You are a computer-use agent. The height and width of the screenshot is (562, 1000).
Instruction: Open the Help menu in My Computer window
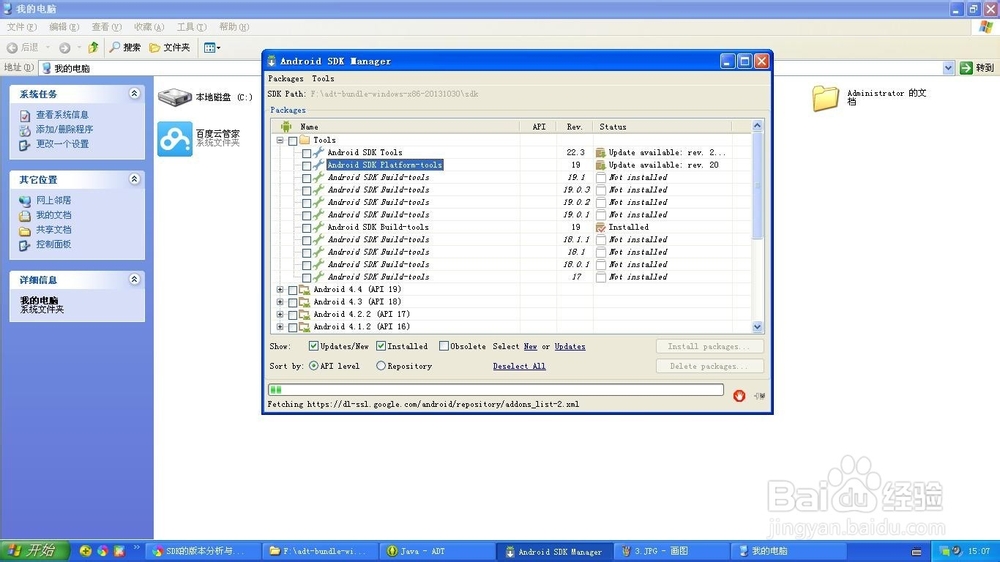point(233,27)
